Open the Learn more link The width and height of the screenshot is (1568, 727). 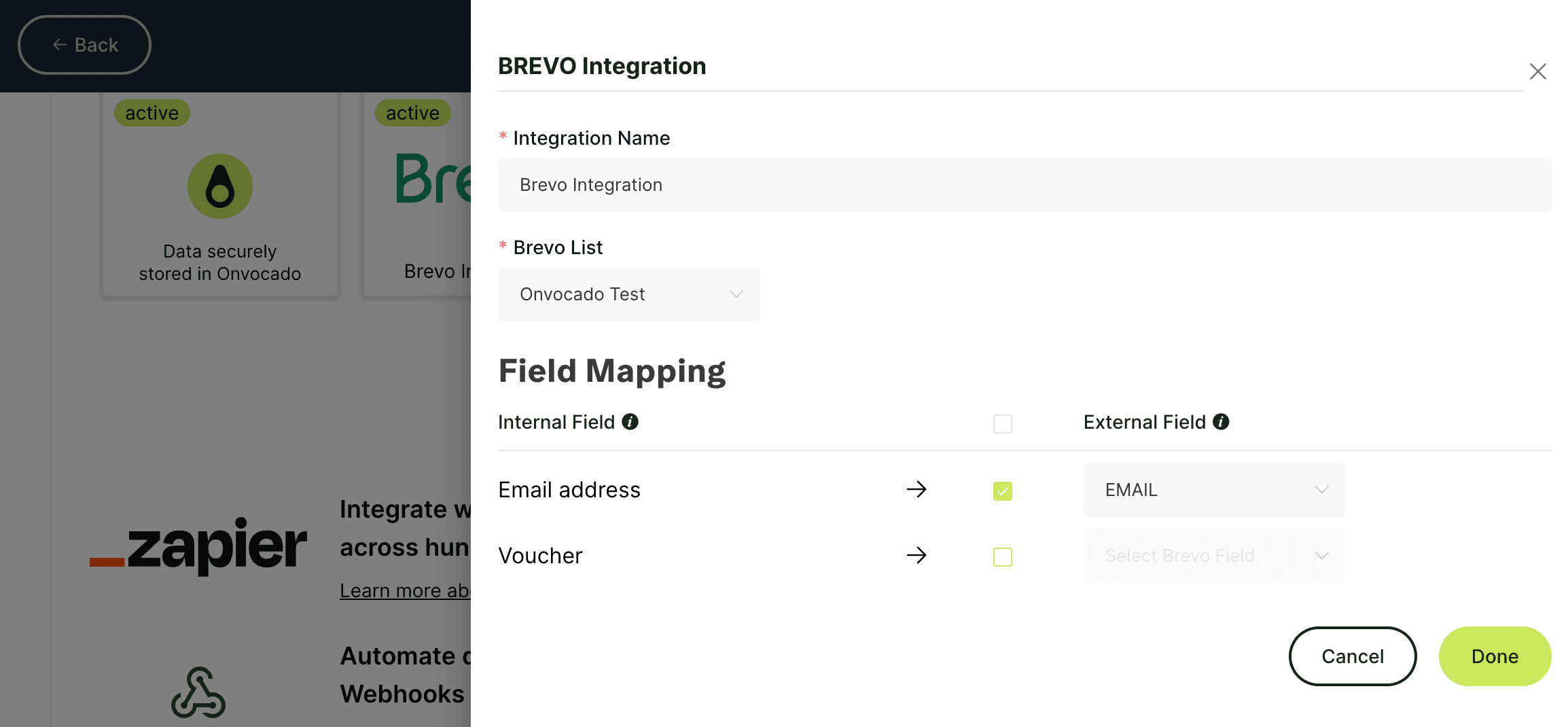pyautogui.click(x=405, y=590)
